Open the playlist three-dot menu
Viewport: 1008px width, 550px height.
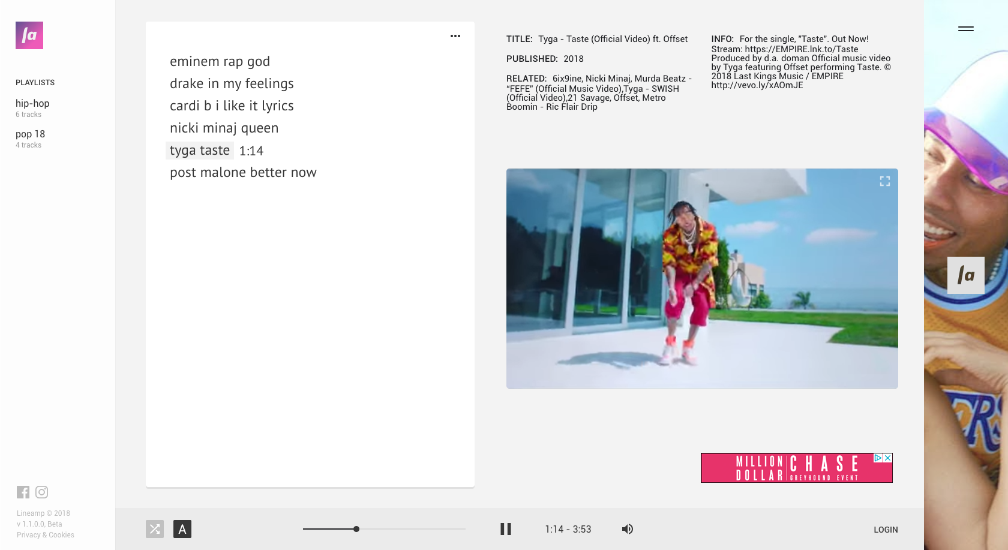click(x=455, y=36)
